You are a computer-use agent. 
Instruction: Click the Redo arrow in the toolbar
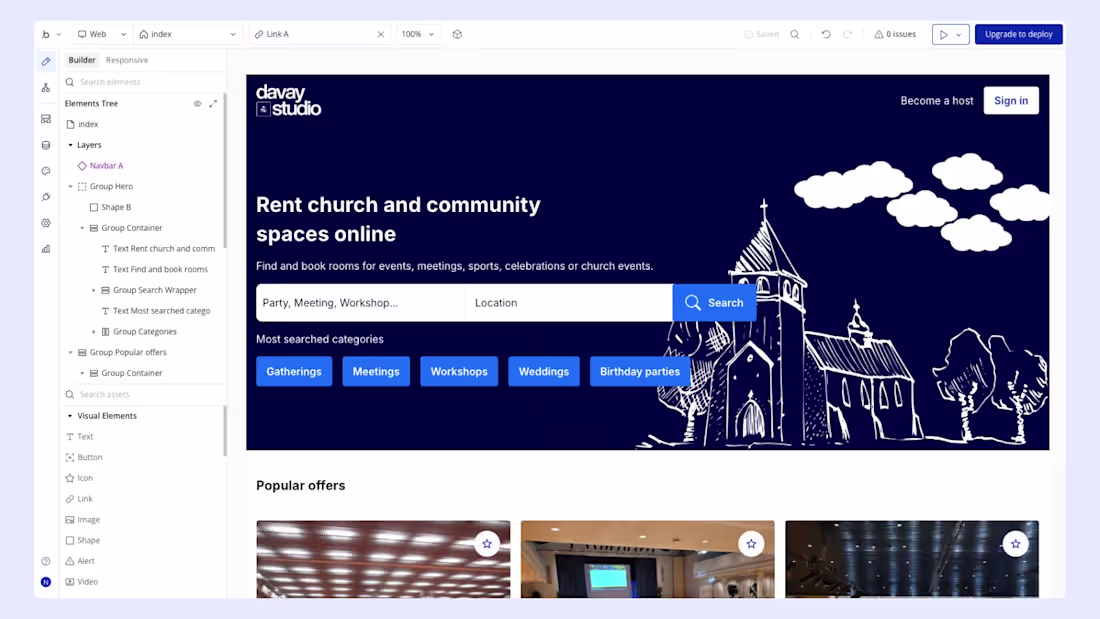coord(847,33)
